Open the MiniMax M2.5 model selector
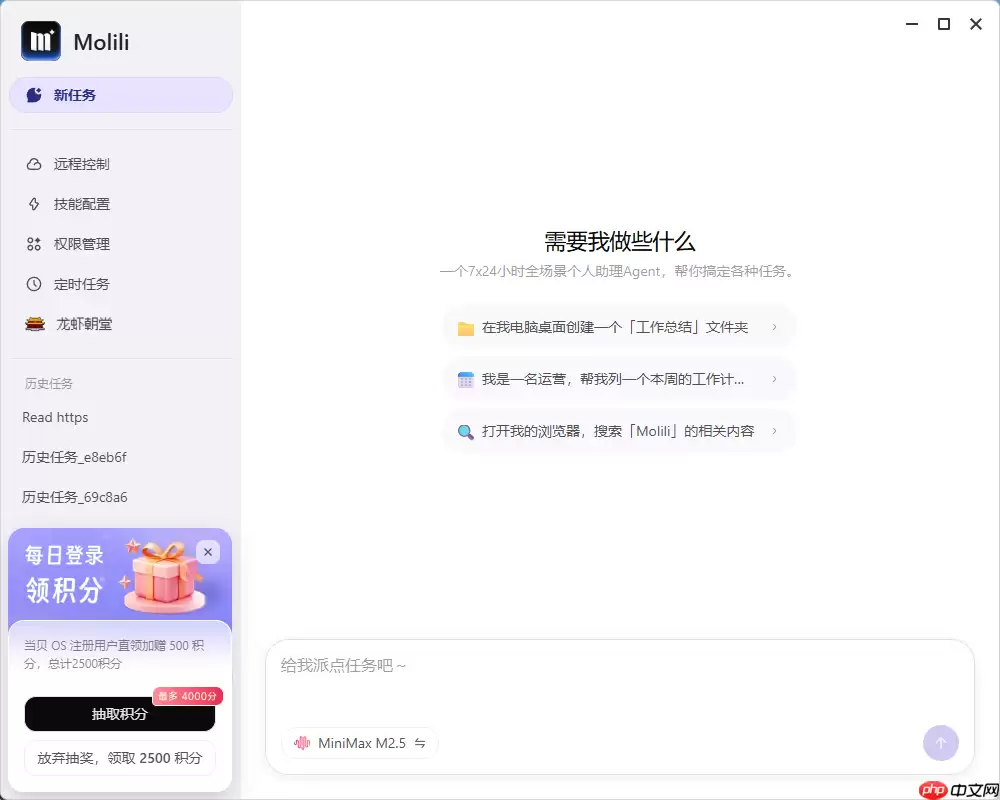Screen dimensions: 1000x800 point(358,743)
